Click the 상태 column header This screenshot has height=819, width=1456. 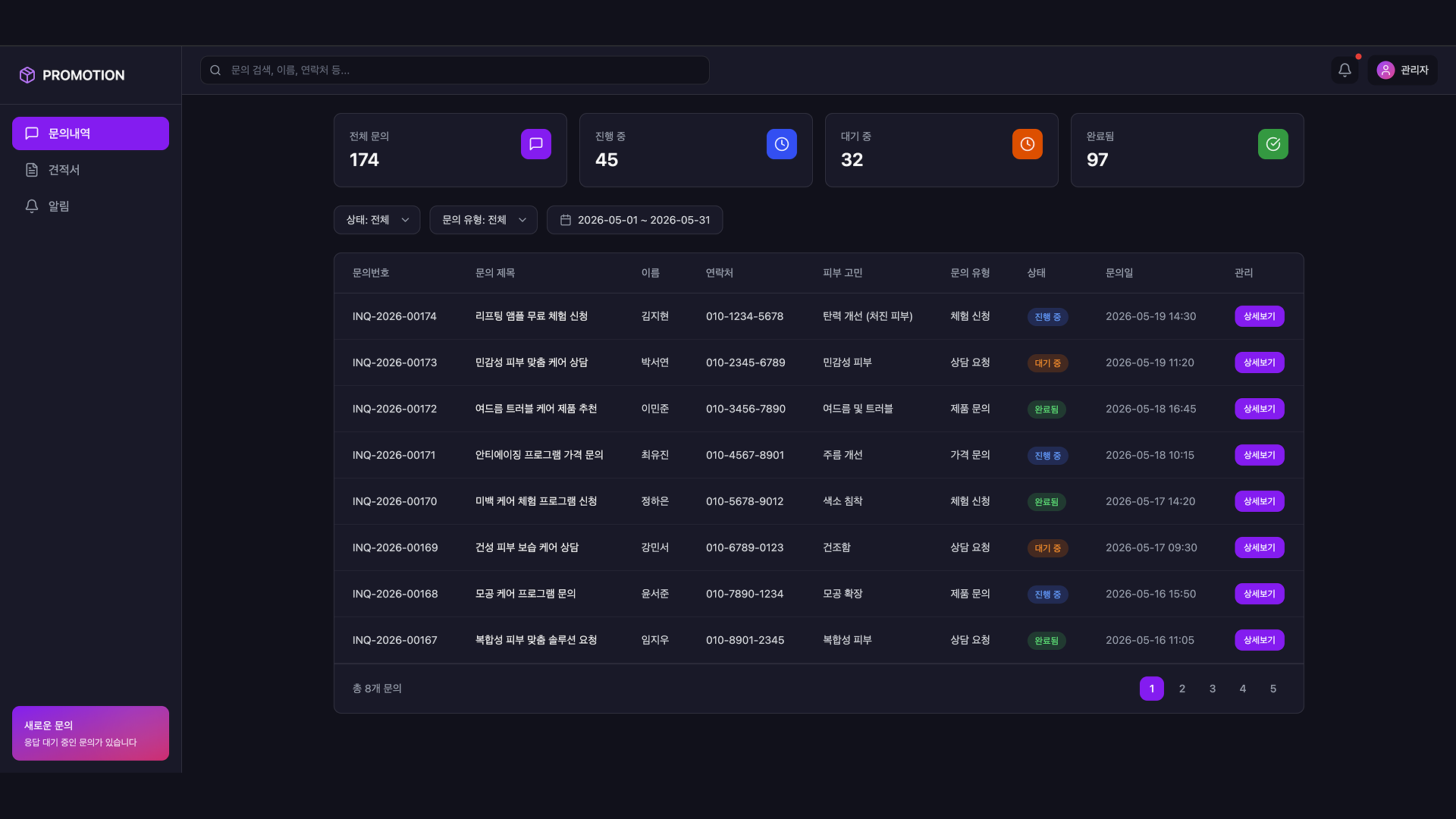1037,273
